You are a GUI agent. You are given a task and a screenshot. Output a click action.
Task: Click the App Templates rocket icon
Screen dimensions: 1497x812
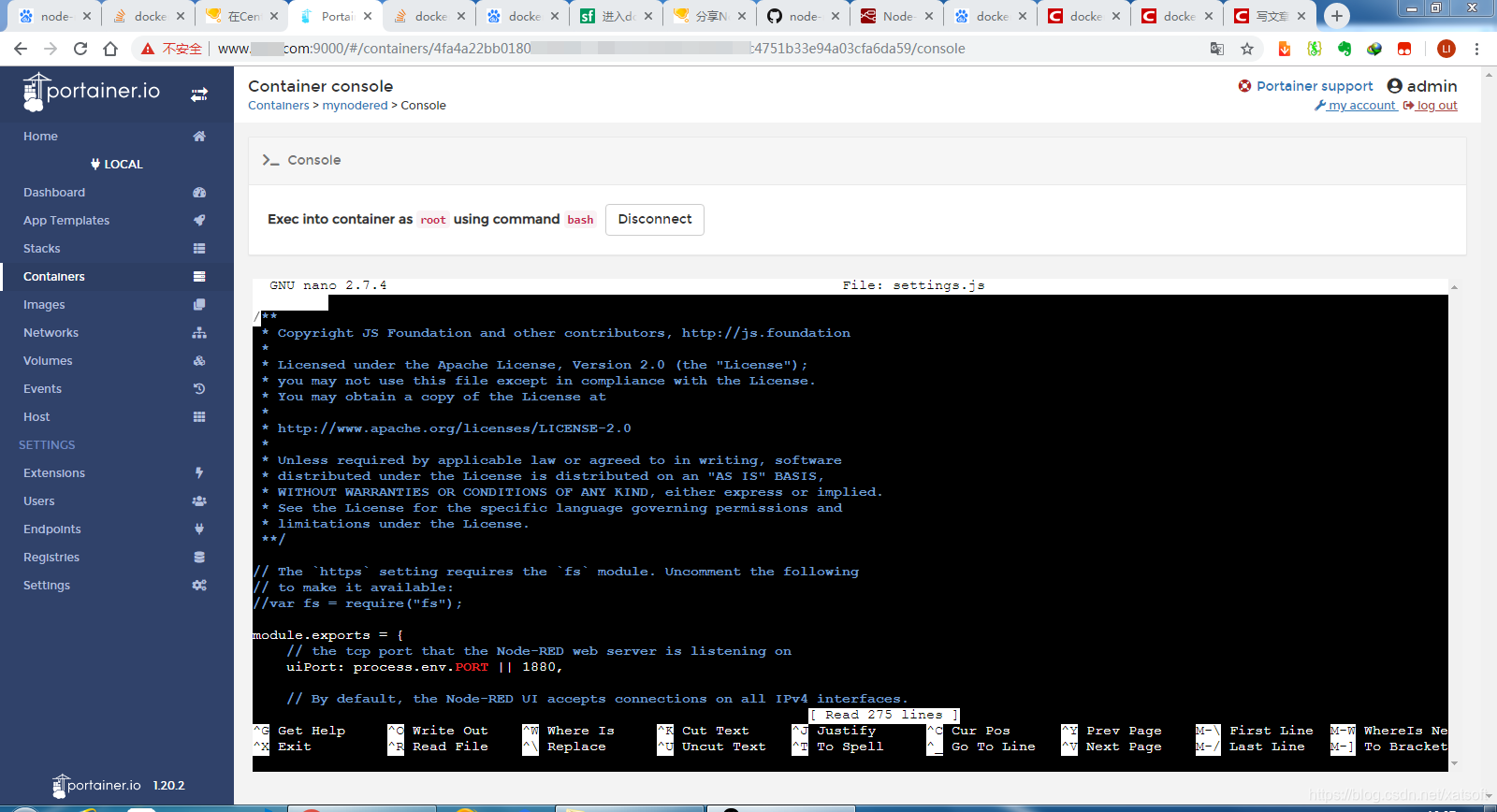click(x=199, y=220)
